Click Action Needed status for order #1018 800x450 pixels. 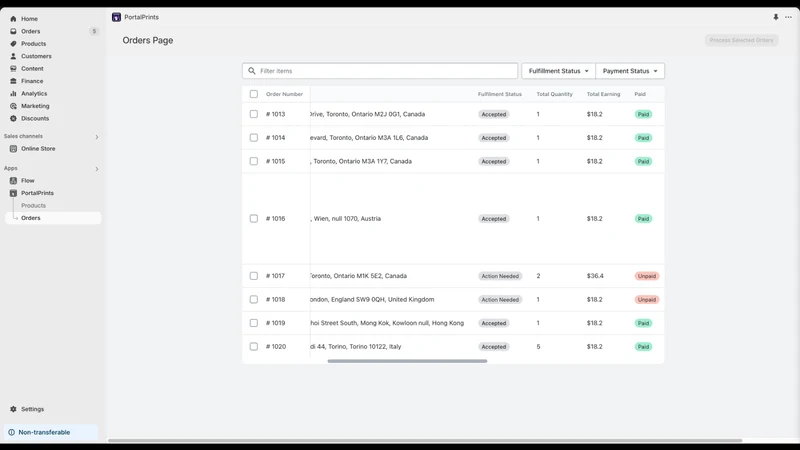tap(500, 299)
